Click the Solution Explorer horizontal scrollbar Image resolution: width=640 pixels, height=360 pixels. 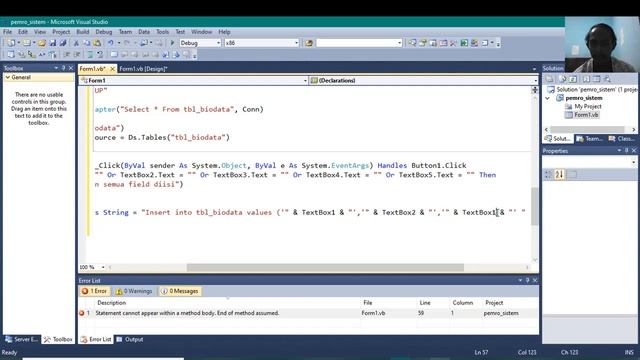[587, 129]
